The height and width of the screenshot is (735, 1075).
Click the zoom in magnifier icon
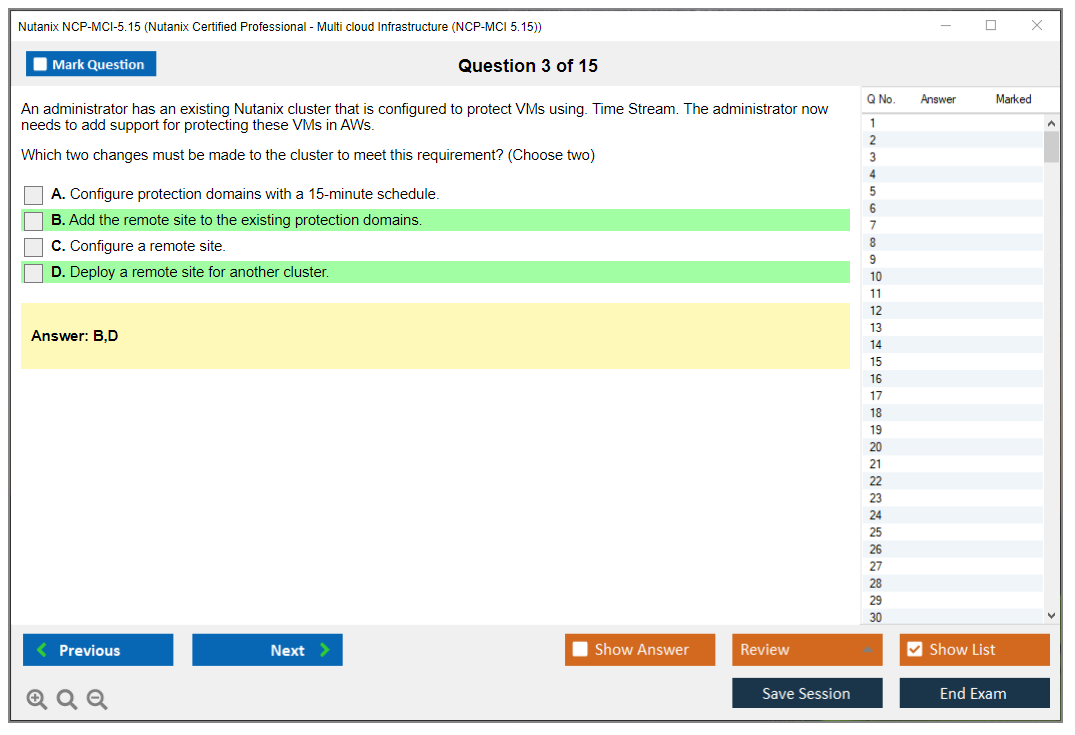(x=37, y=700)
